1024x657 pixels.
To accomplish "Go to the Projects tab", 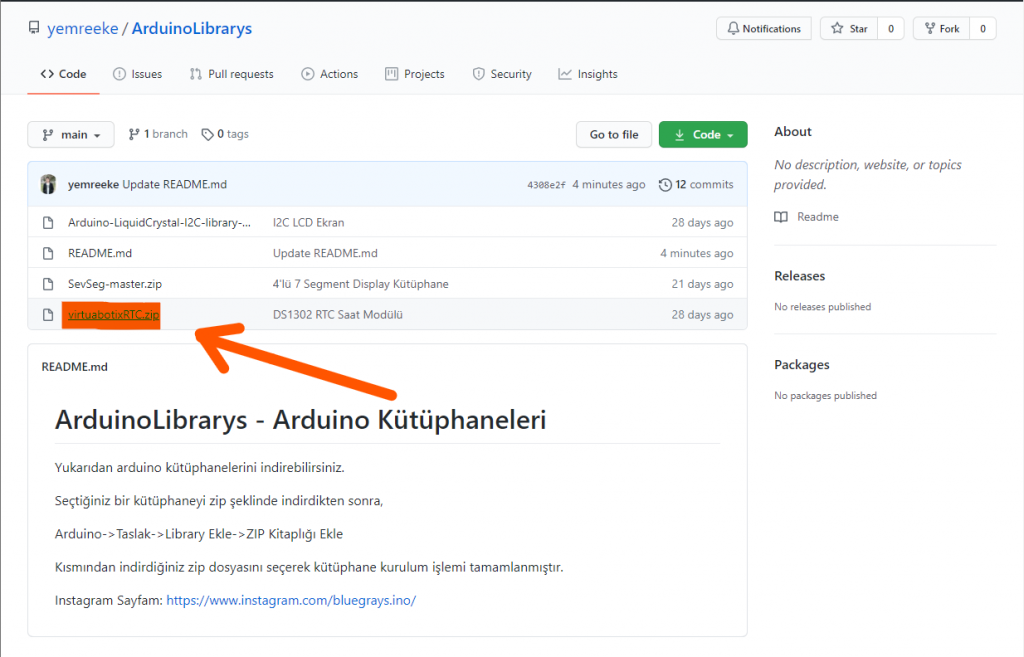I will 415,74.
